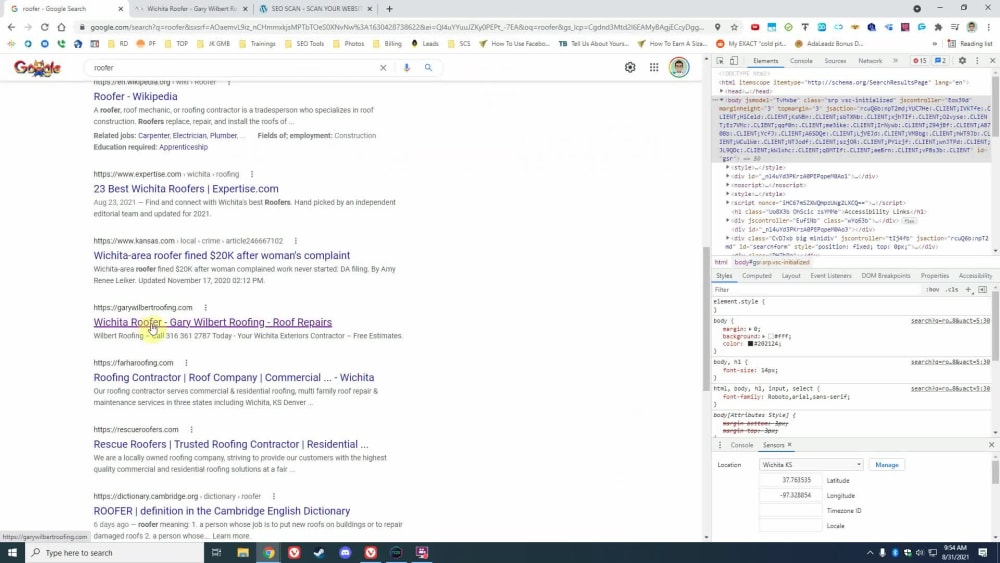1000x563 pixels.
Task: Go to the browser home page
Action: (61, 27)
